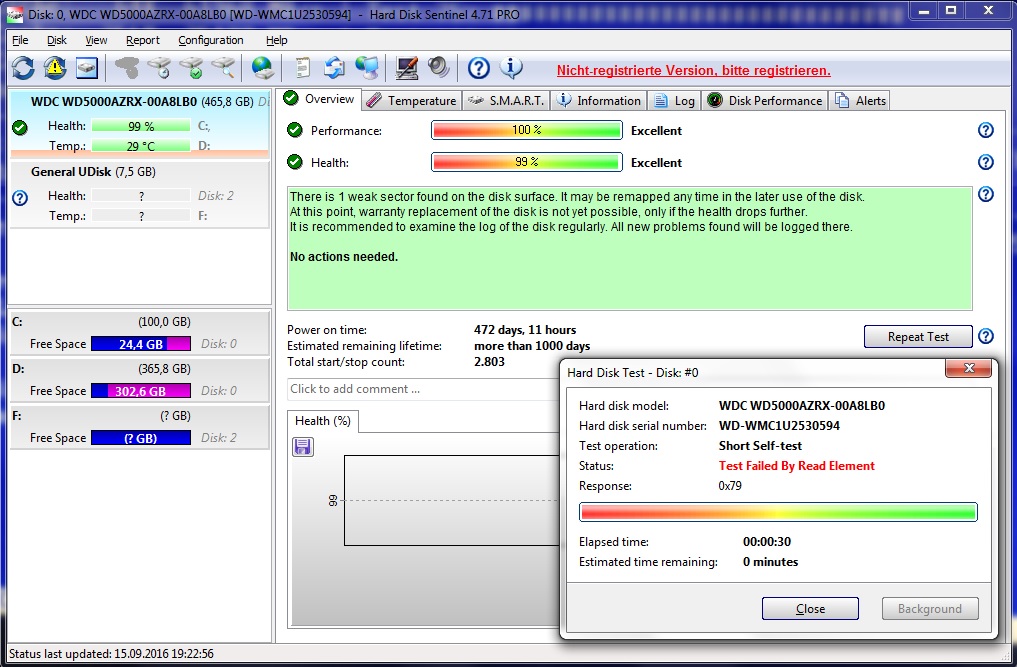Click the disk with magnifier icon
Viewport: 1017px width, 667px height.
(x=224, y=67)
